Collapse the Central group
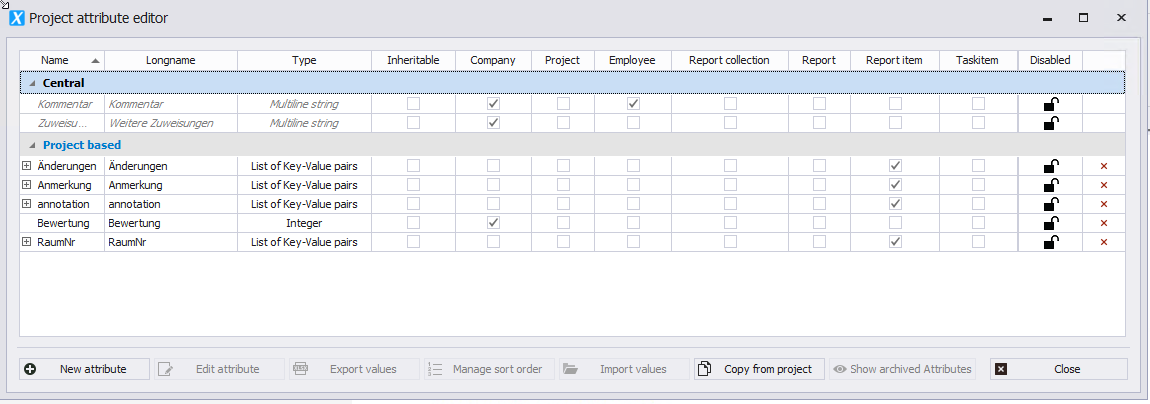 pyautogui.click(x=32, y=84)
